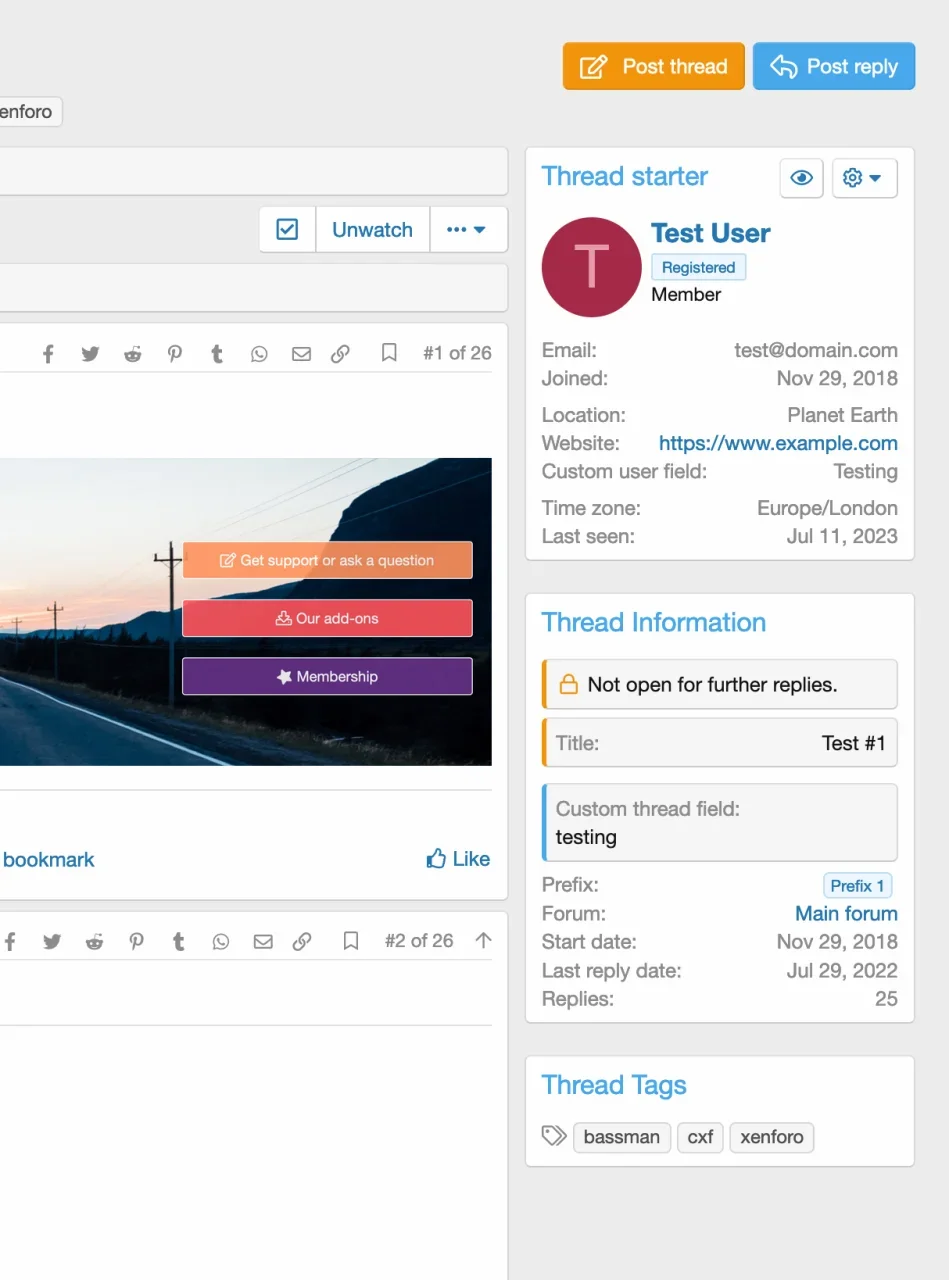This screenshot has height=1280, width=949.
Task: Toggle the eye icon in Thread starter
Action: pyautogui.click(x=801, y=178)
